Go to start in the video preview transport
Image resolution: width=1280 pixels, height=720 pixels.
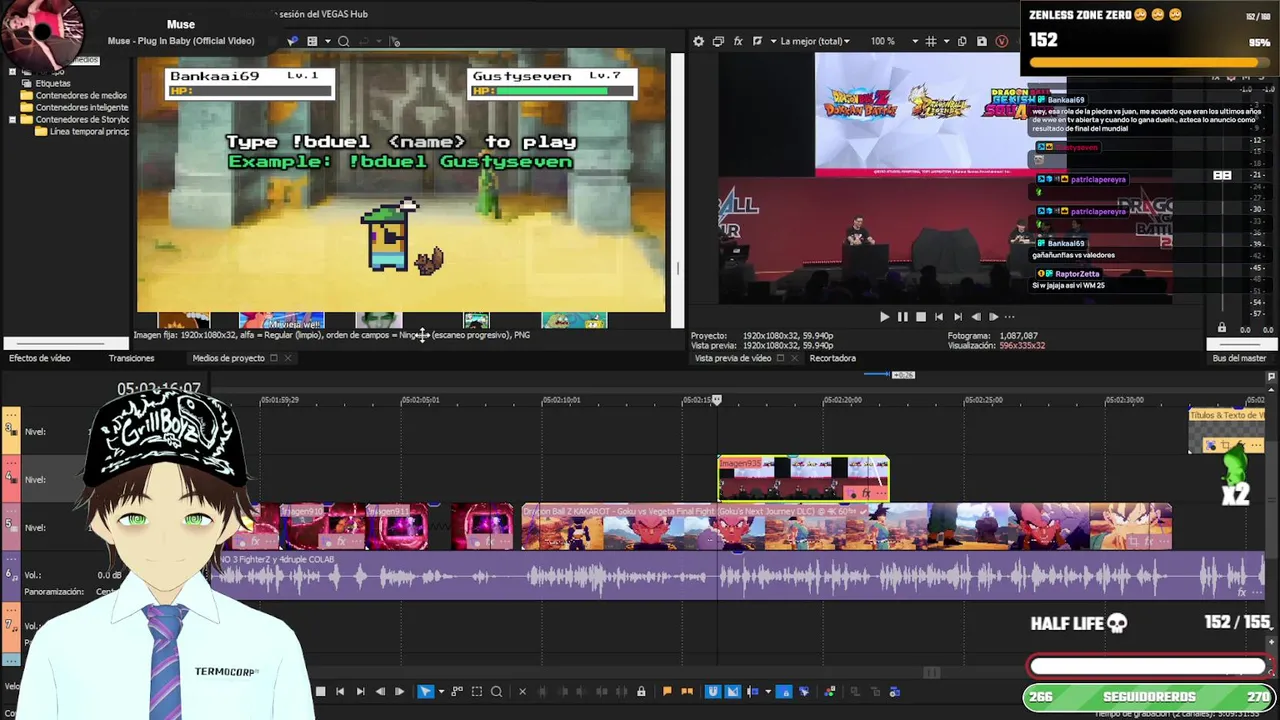[939, 316]
